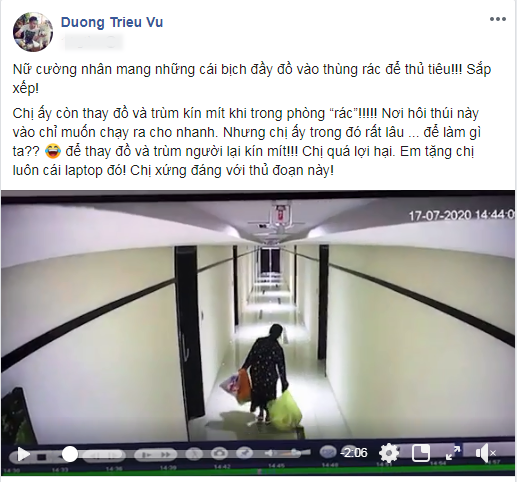Click Duong Trieu Vu profile picture
The width and height of the screenshot is (517, 482).
coord(33,32)
